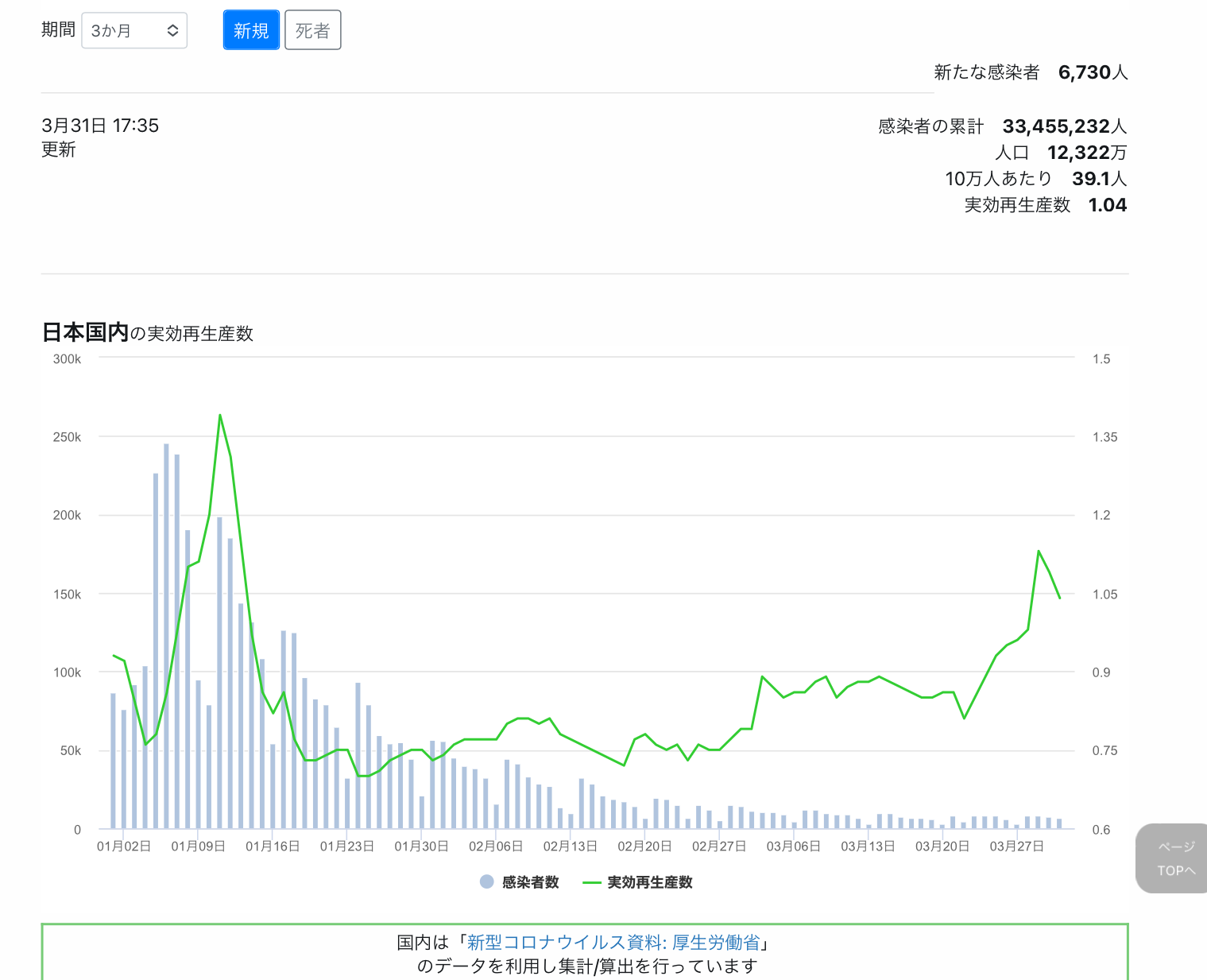Open the 新型コロナウイルス資料: 厚生労働省 link
The image size is (1207, 980).
[613, 943]
